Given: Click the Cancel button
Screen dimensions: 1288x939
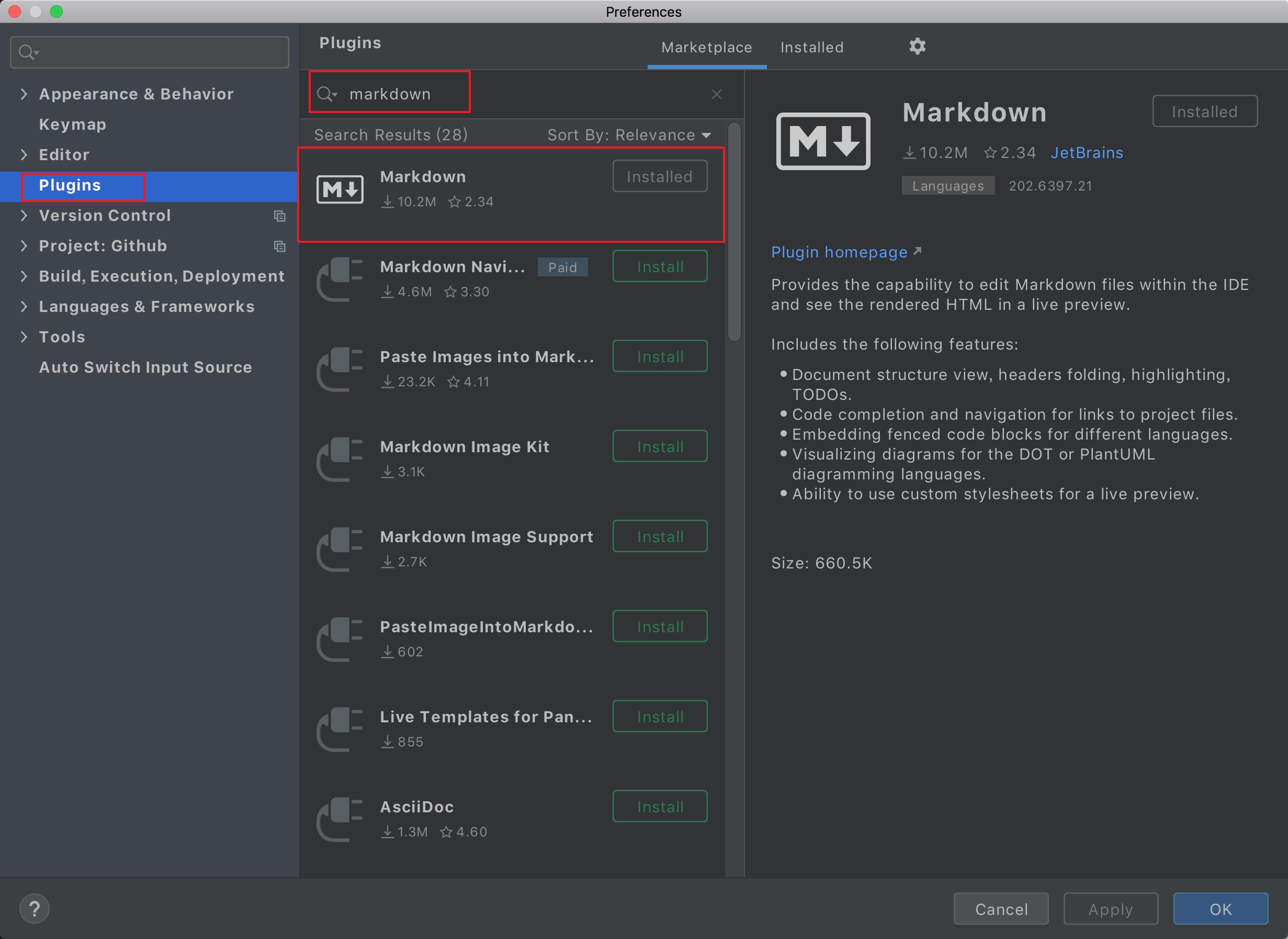Looking at the screenshot, I should pyautogui.click(x=1002, y=908).
